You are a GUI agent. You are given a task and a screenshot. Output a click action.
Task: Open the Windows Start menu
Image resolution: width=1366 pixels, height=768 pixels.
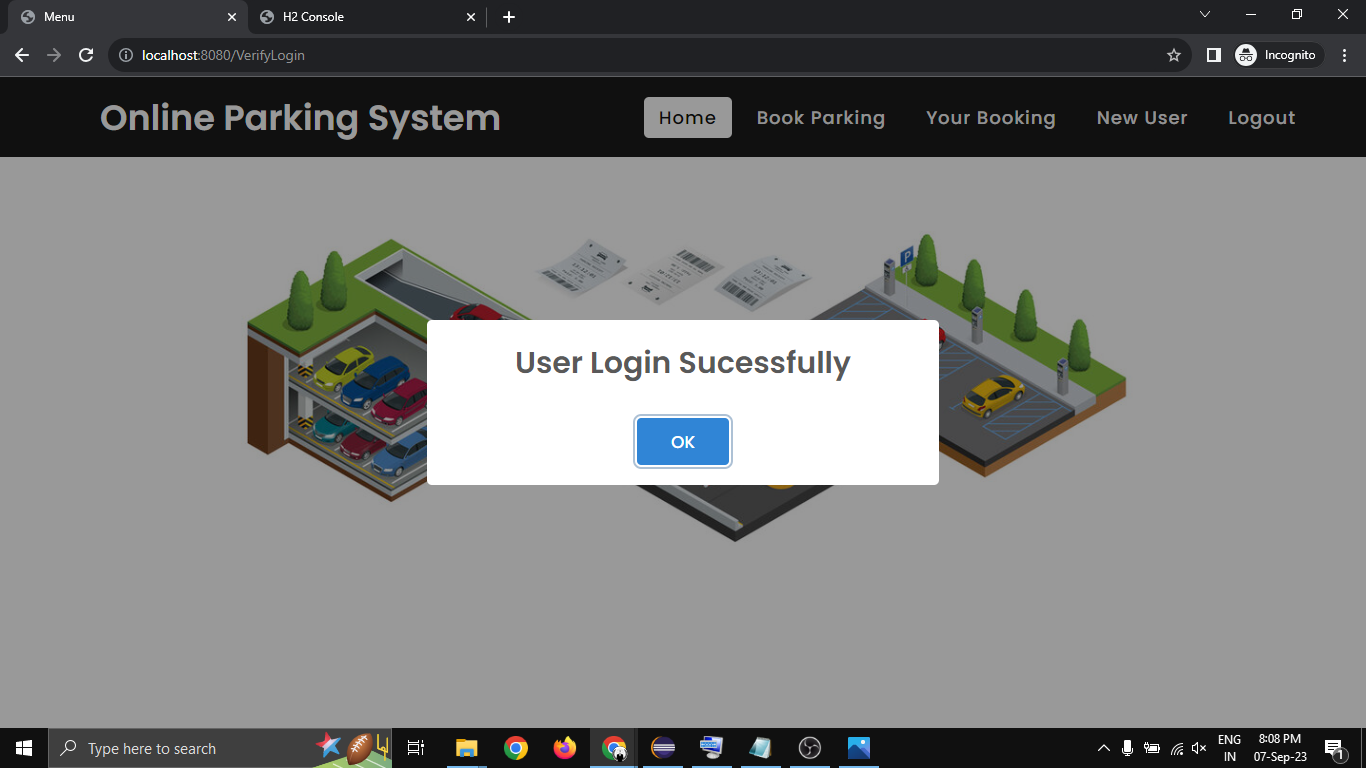24,748
